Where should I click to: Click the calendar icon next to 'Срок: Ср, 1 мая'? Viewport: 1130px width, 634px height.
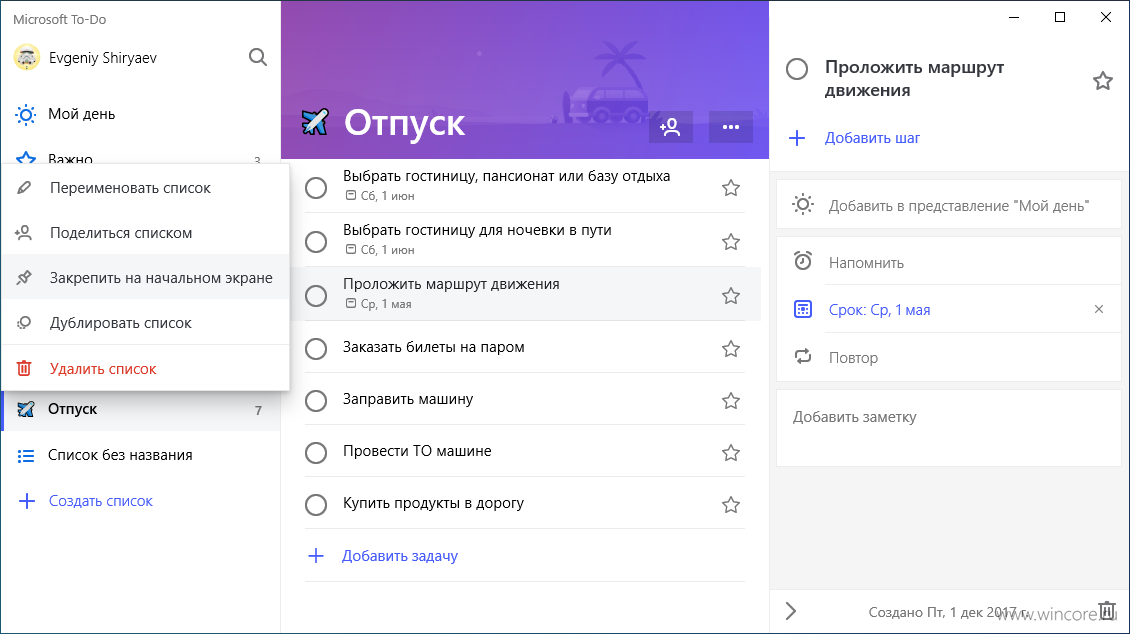[803, 310]
